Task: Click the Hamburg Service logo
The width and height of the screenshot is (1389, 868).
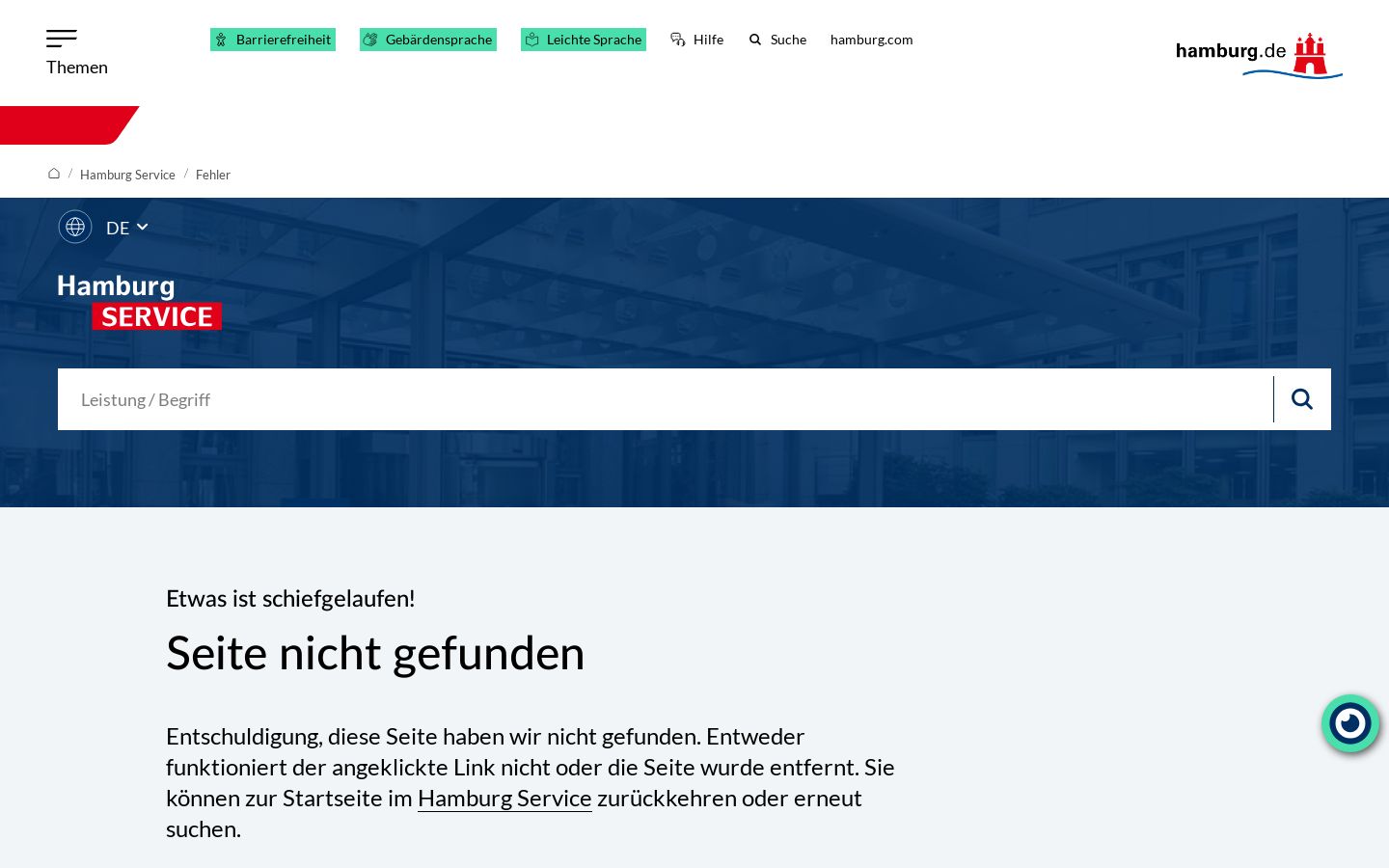Action: (140, 302)
